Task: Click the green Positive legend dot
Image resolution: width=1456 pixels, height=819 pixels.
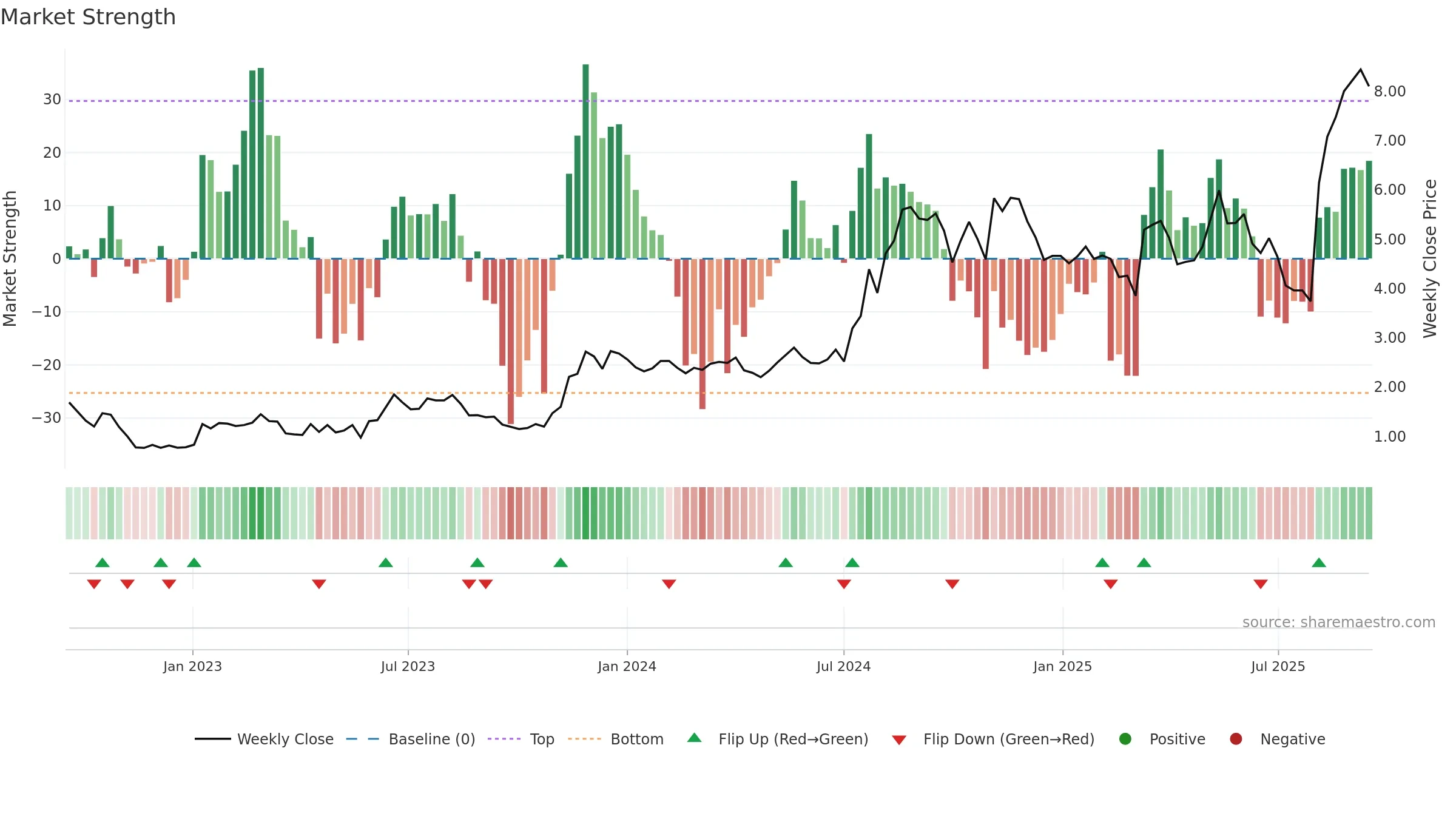Action: [1125, 739]
